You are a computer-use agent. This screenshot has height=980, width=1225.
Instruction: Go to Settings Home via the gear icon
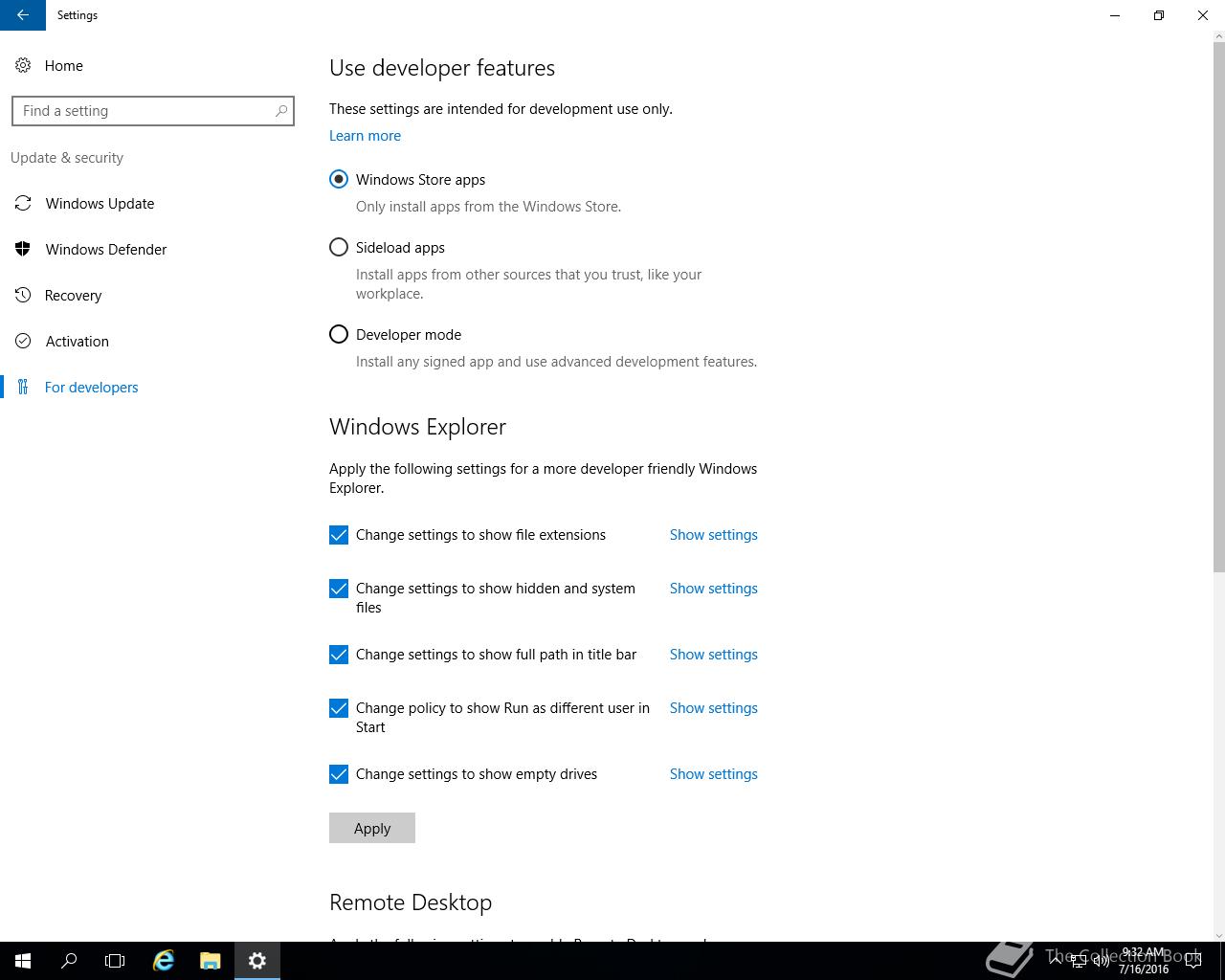23,65
